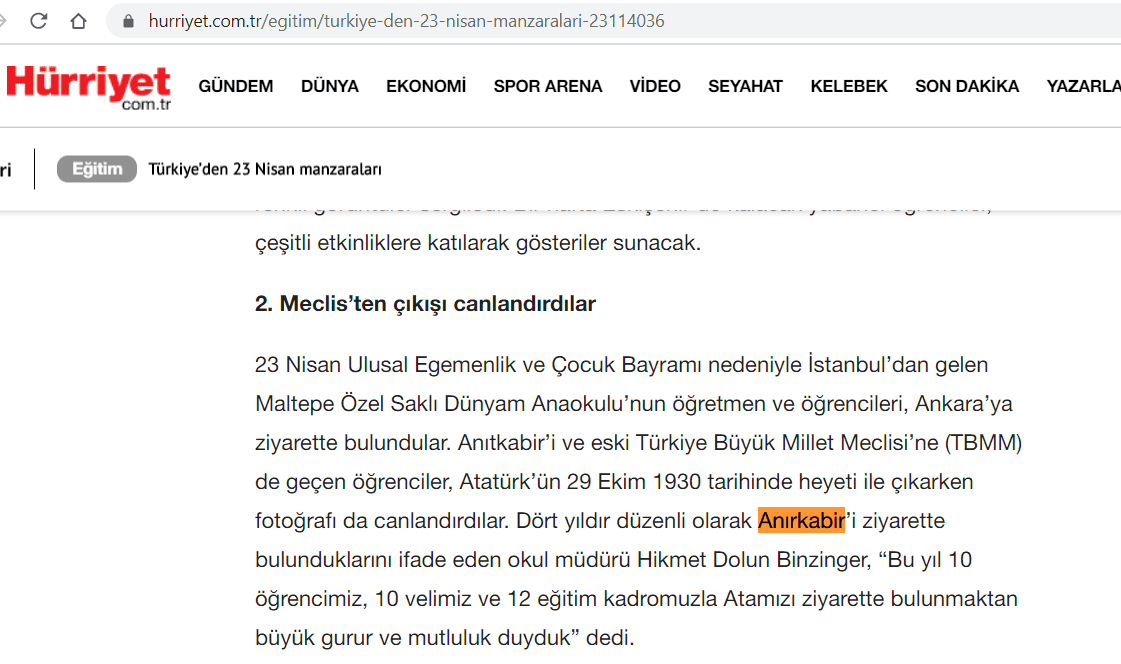This screenshot has width=1121, height=664.
Task: Open the KELEBEK section
Action: point(848,86)
